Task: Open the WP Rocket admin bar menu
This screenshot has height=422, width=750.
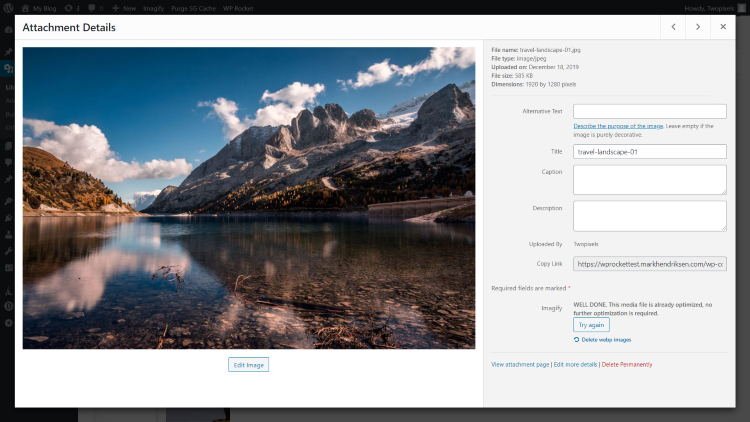Action: pyautogui.click(x=238, y=8)
